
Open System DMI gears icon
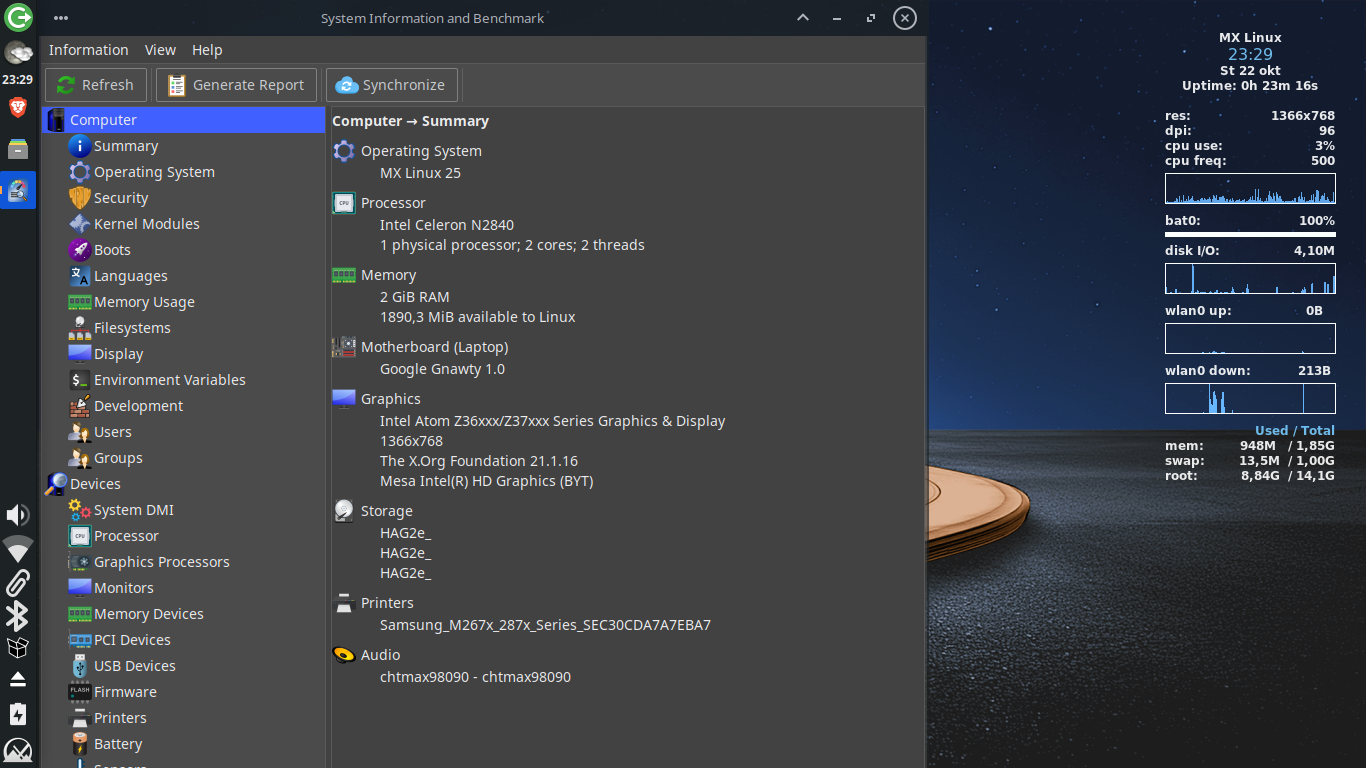click(x=79, y=510)
